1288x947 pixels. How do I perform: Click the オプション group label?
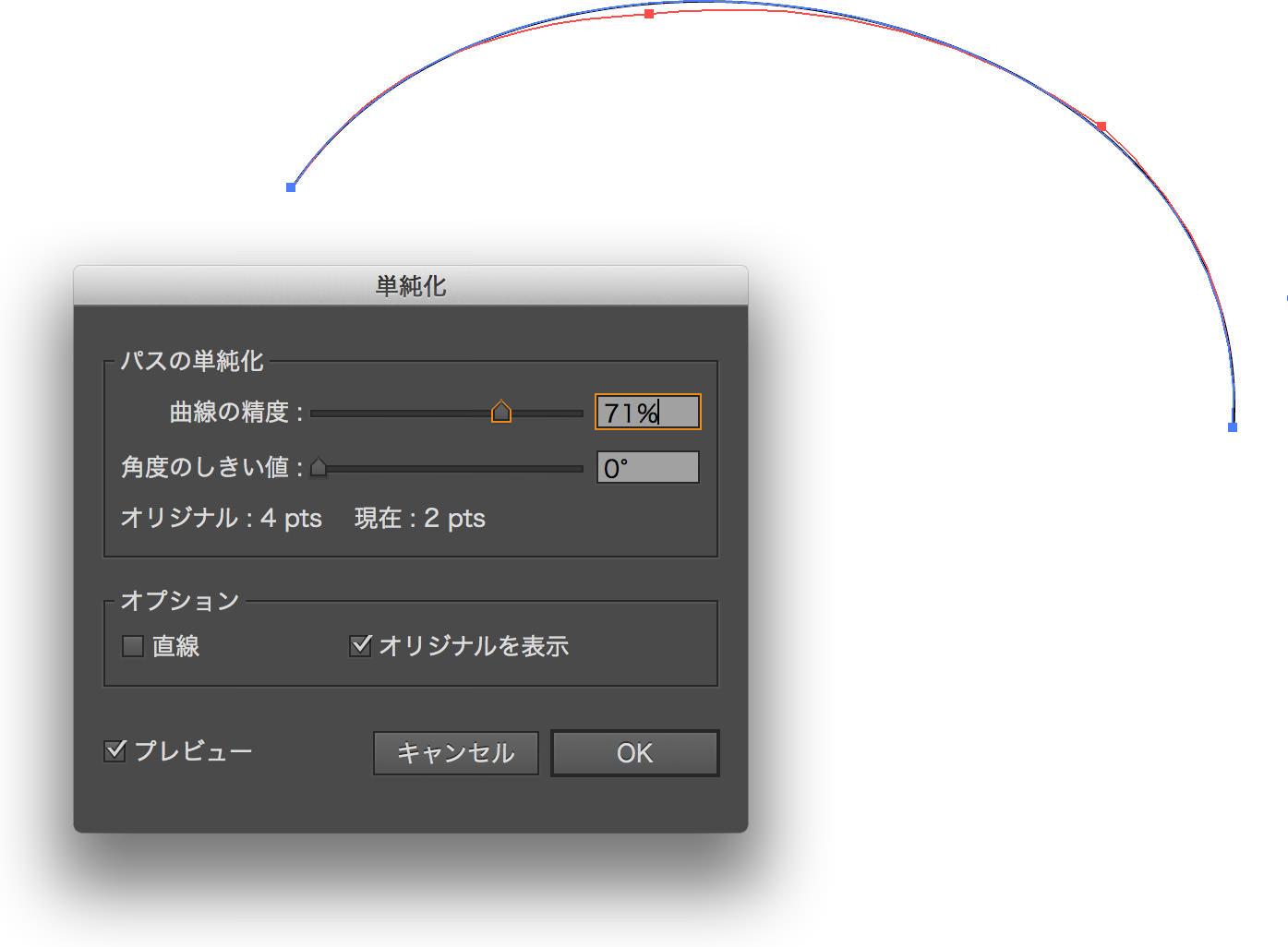(x=180, y=601)
